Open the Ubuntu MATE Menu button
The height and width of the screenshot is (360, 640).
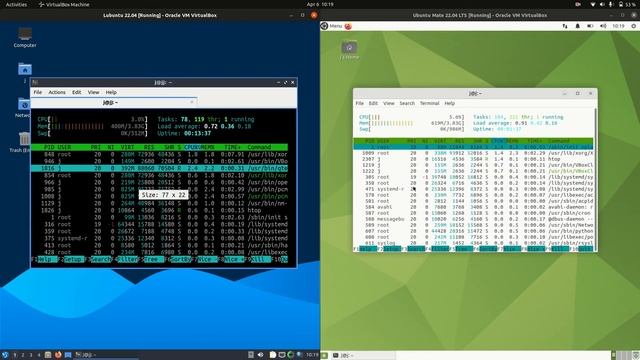(331, 26)
